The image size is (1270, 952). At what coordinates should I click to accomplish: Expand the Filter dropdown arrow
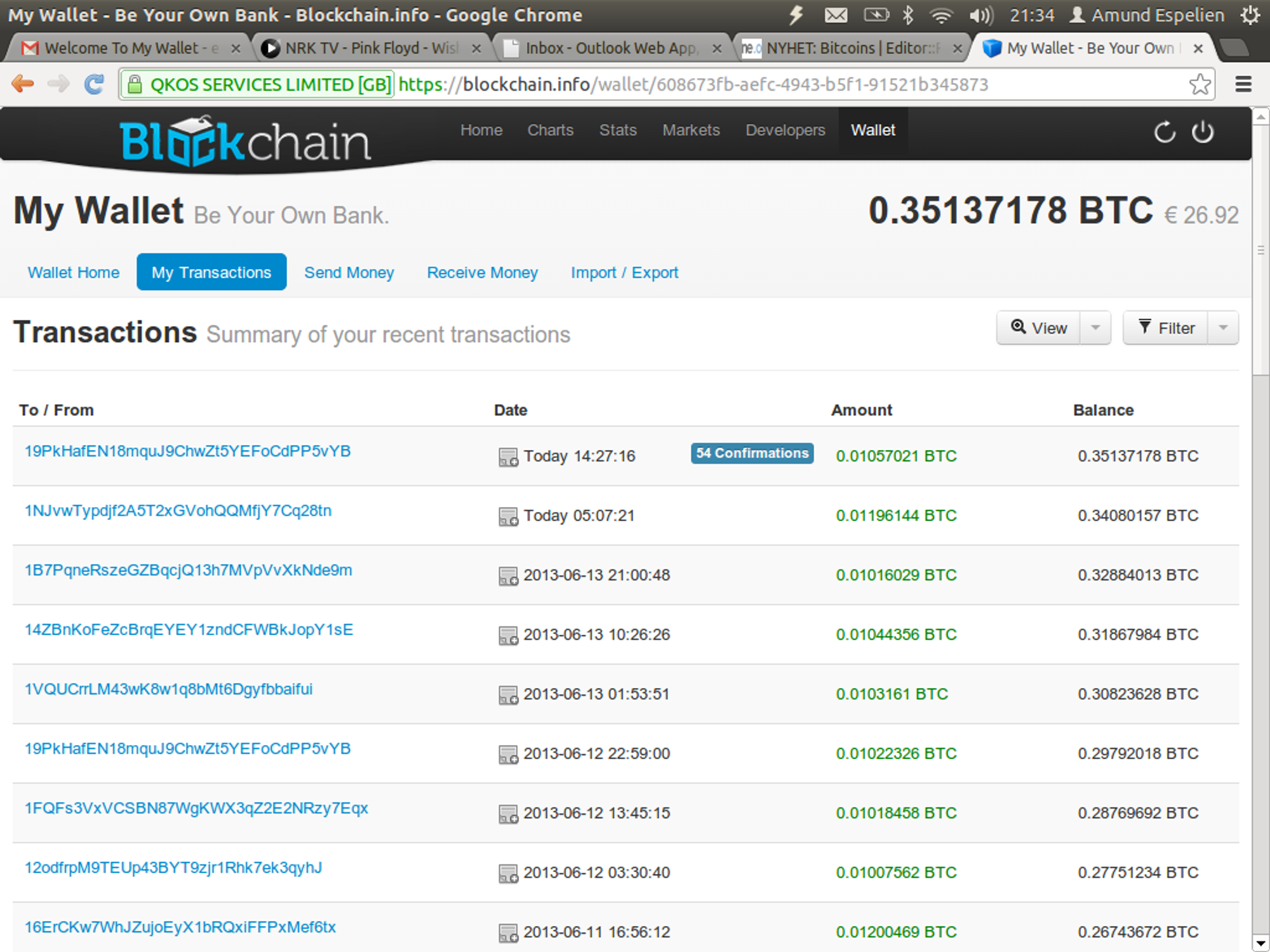pyautogui.click(x=1223, y=327)
